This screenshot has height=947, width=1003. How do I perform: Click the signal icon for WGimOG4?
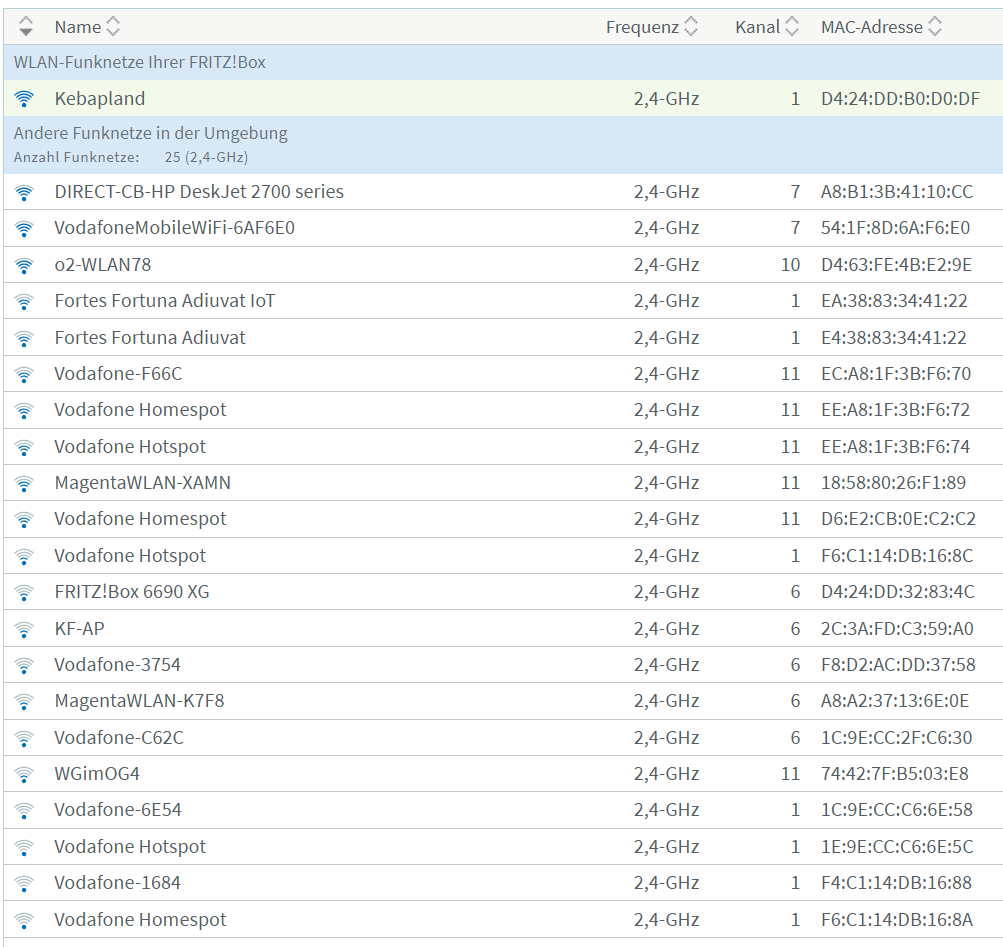point(24,774)
